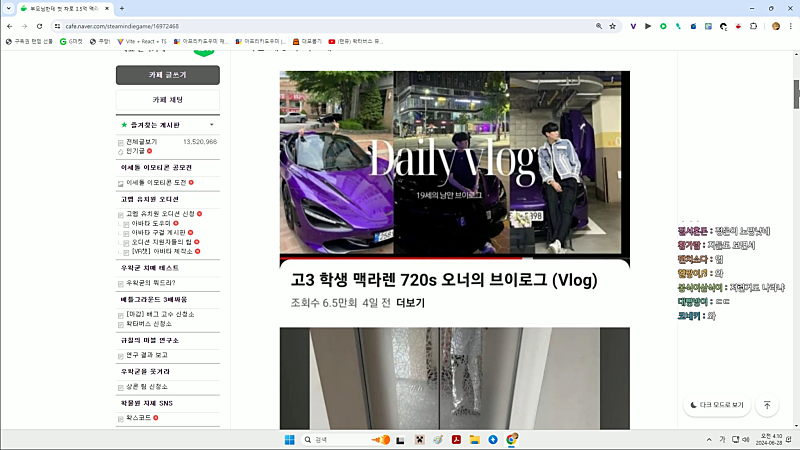Click the second embedded image below the title
The width and height of the screenshot is (800, 450).
coord(455,379)
